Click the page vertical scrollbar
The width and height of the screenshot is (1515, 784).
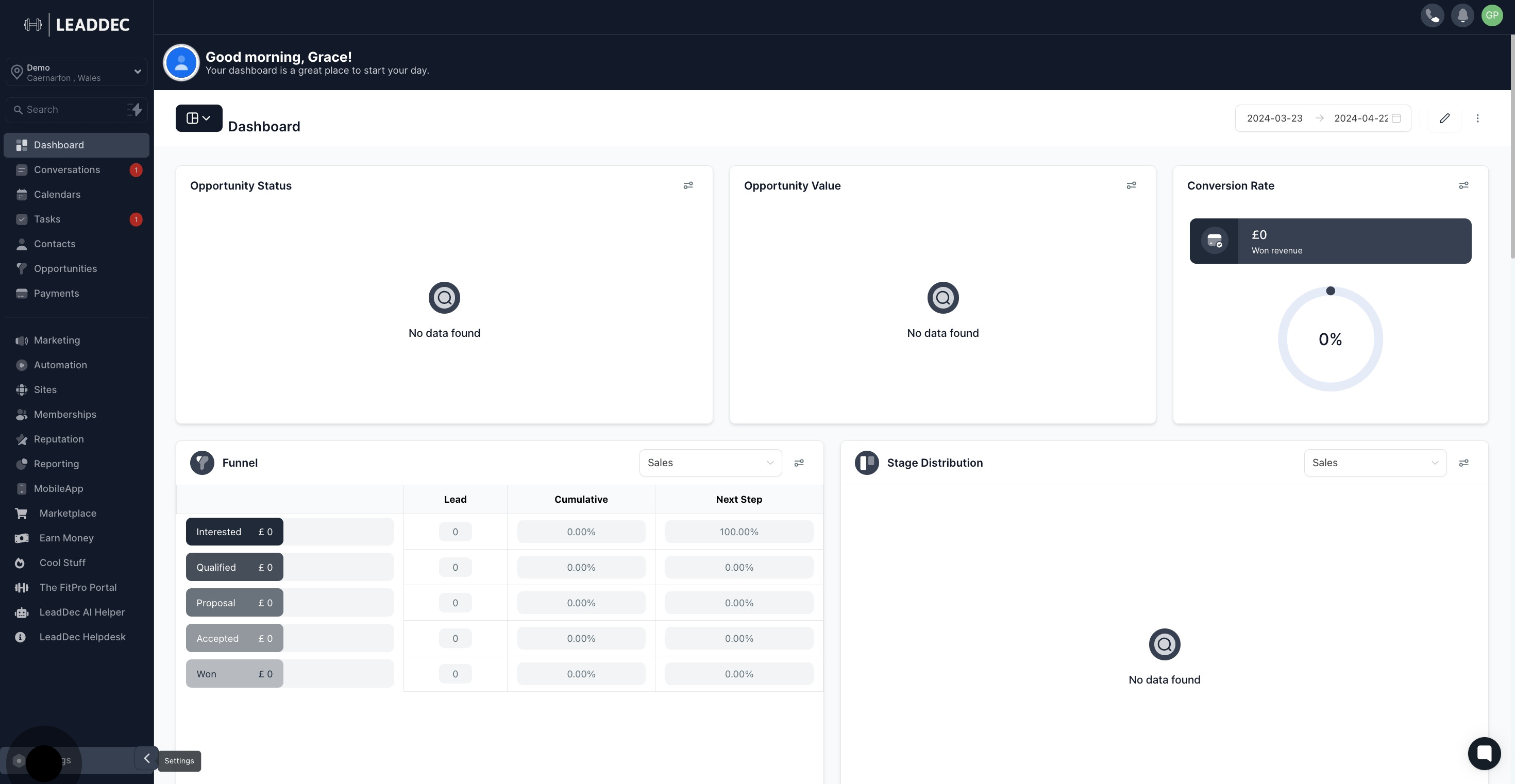1512,147
